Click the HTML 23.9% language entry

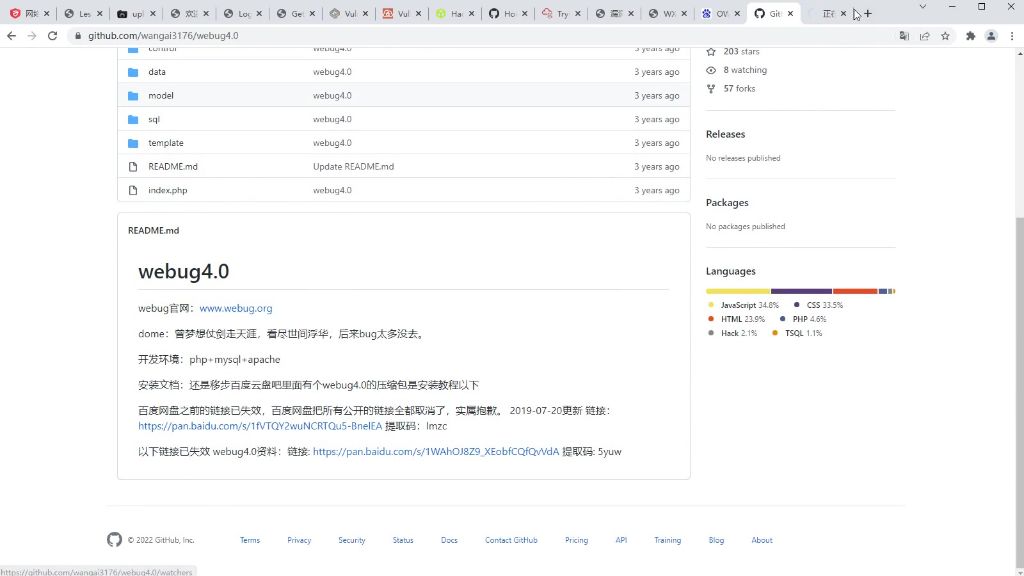click(737, 319)
